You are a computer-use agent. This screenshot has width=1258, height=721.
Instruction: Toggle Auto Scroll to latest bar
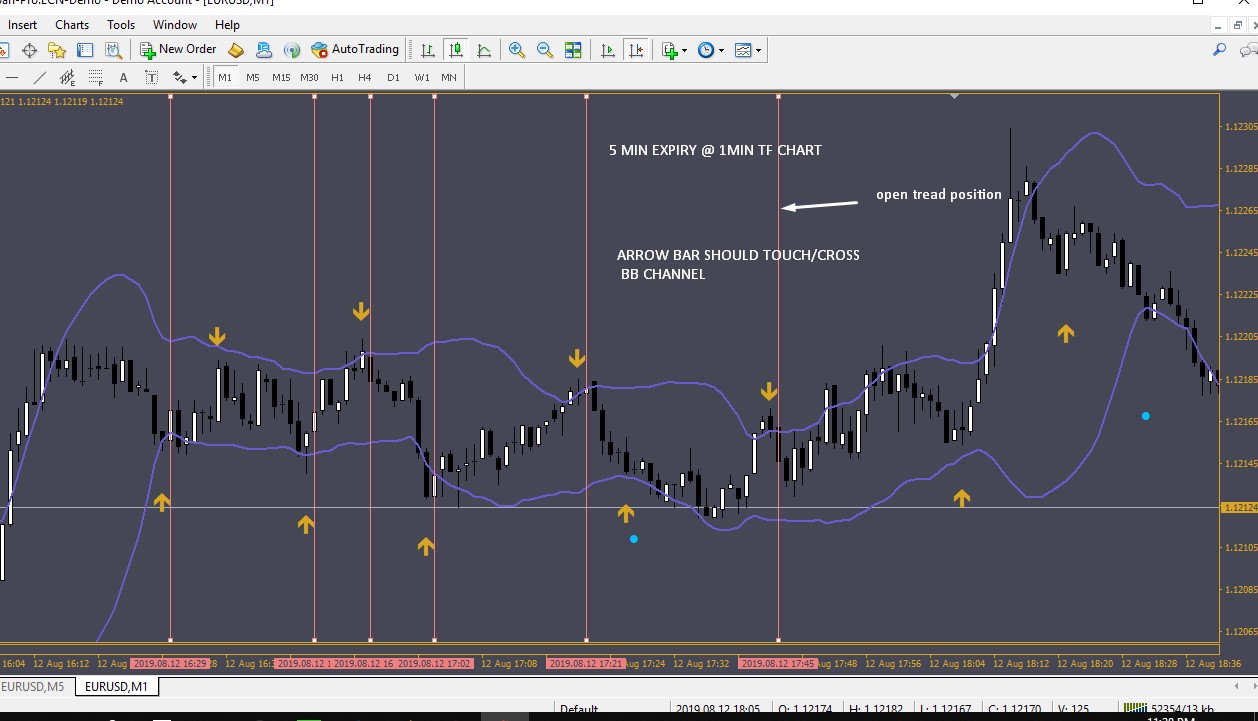(x=607, y=50)
